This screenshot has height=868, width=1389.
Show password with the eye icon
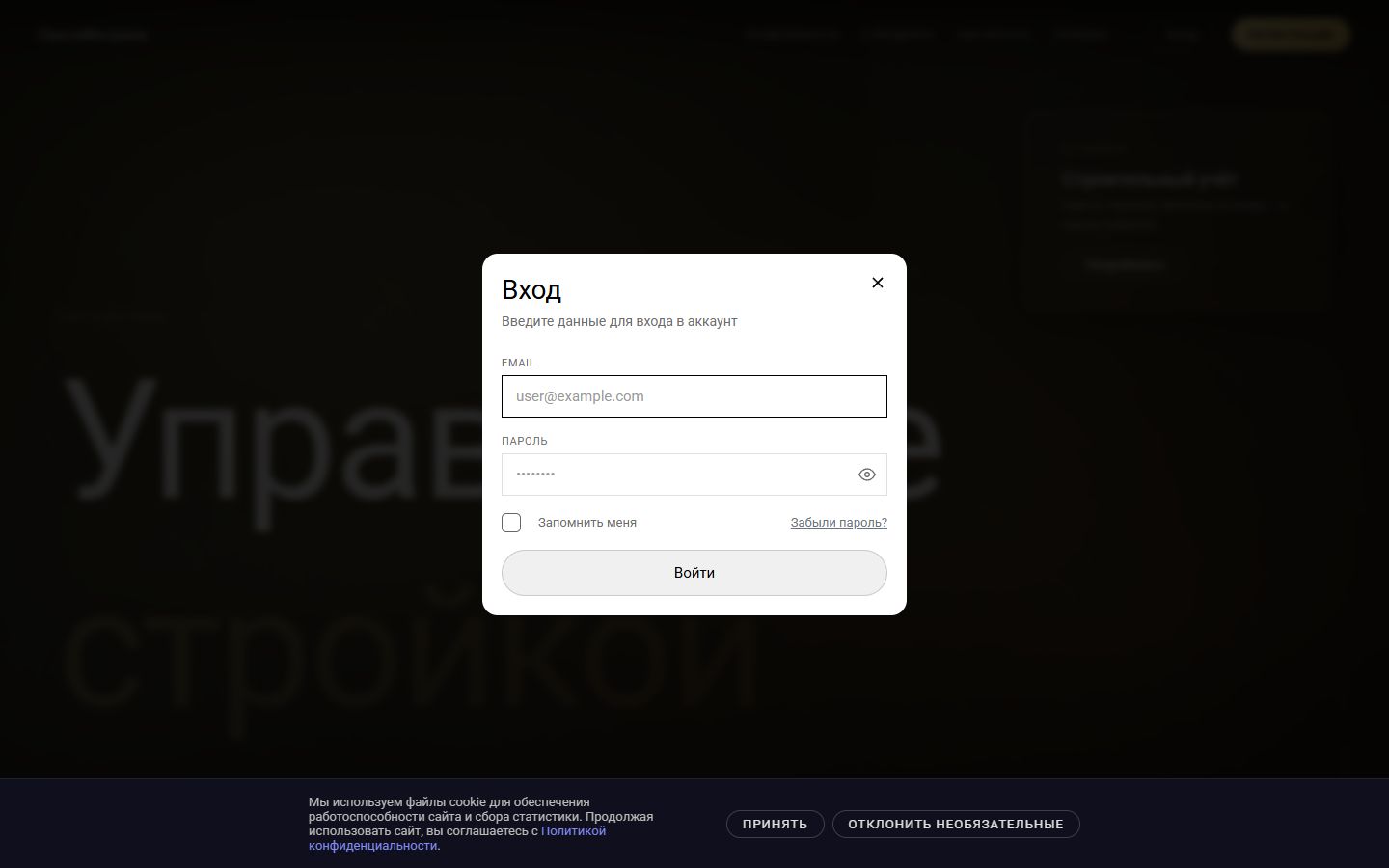866,475
